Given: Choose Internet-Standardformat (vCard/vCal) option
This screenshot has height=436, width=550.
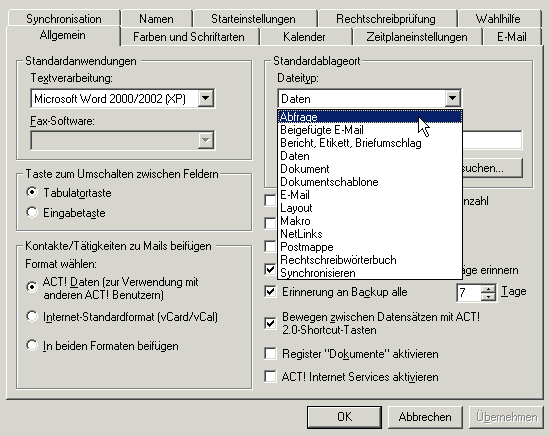Looking at the screenshot, I should pyautogui.click(x=32, y=316).
